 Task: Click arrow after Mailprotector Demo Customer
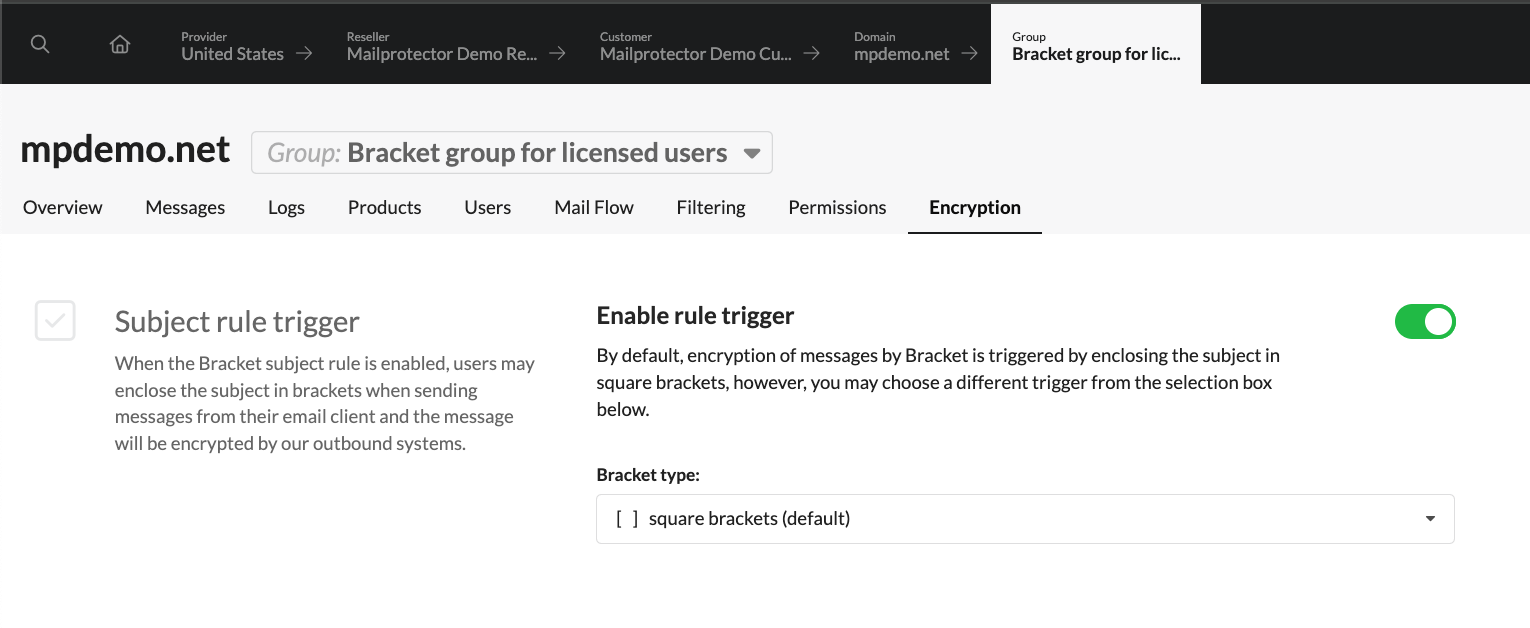812,54
